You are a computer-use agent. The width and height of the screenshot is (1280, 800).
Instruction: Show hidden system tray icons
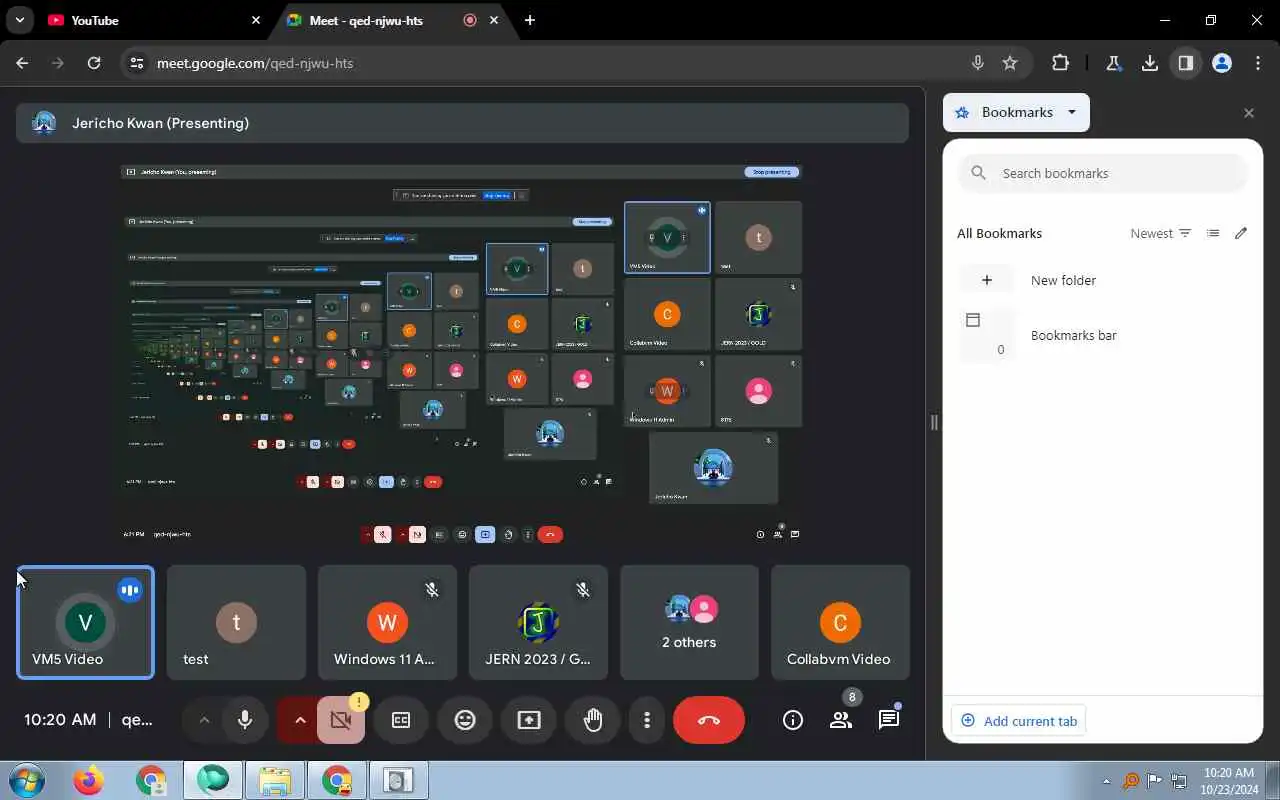[1106, 781]
